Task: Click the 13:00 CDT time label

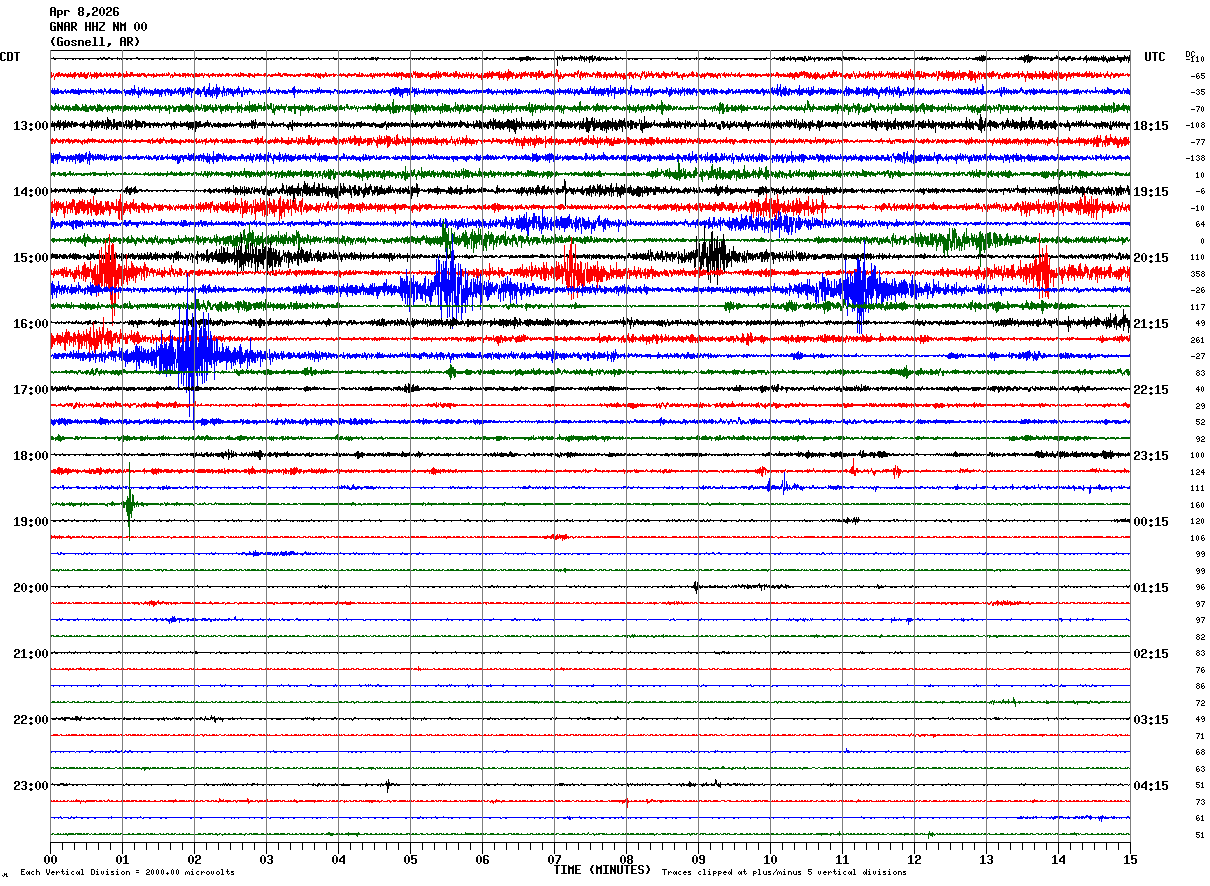Action: coord(30,126)
